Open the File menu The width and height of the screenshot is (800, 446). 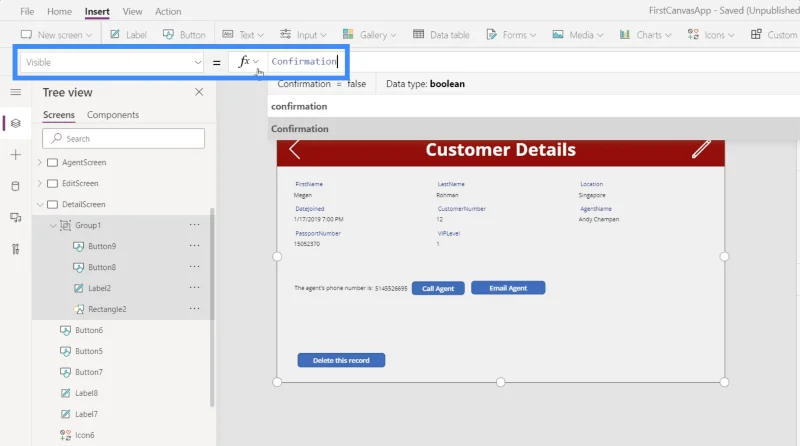(x=27, y=11)
